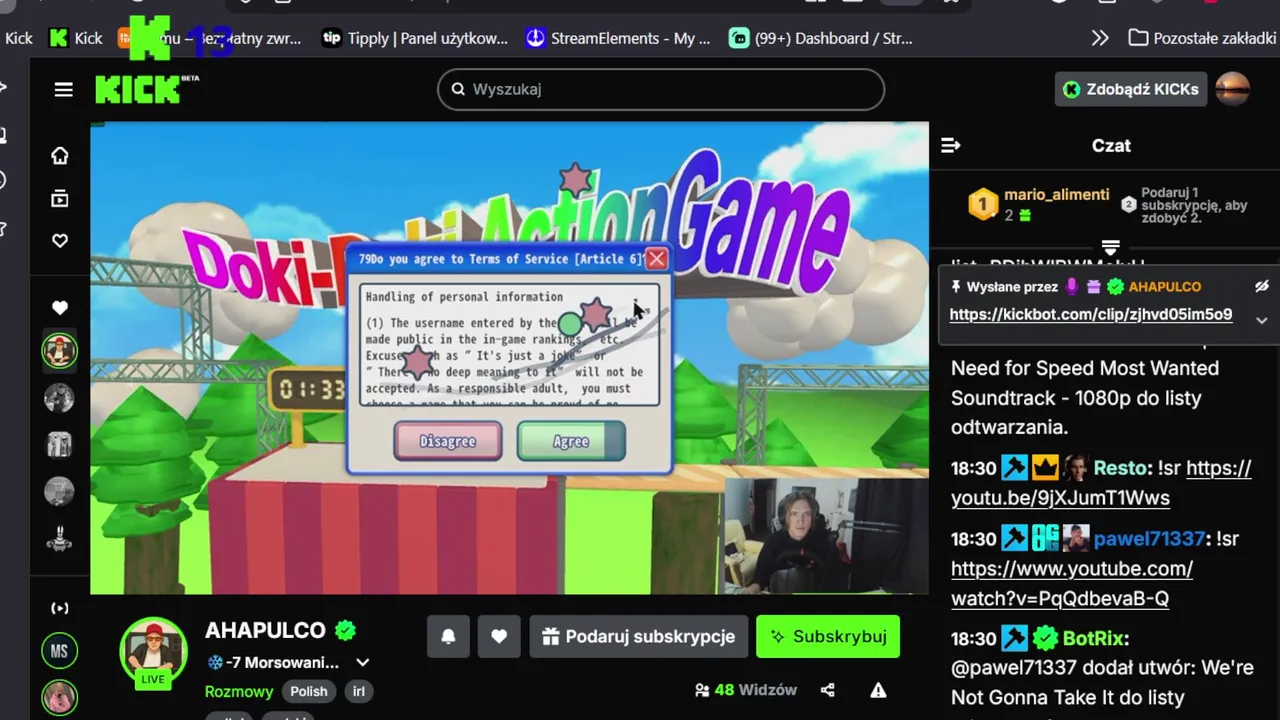Click the filled heart icon in sidebar
The width and height of the screenshot is (1280, 720).
(x=60, y=308)
